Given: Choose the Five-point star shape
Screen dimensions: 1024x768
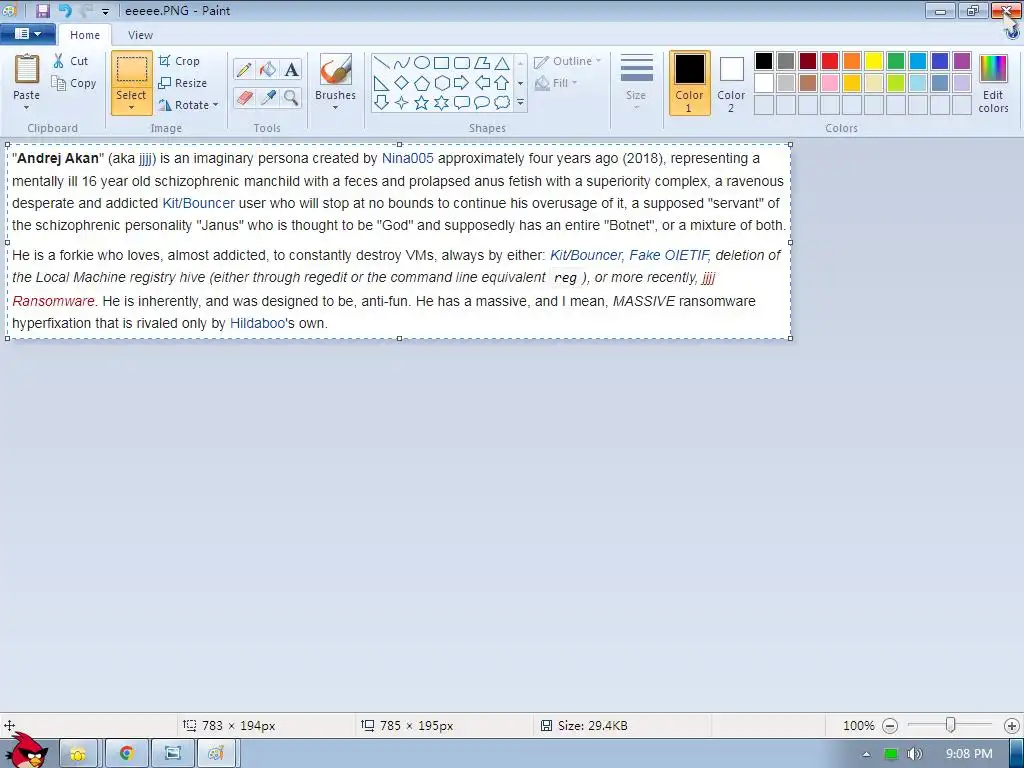Looking at the screenshot, I should coord(422,103).
